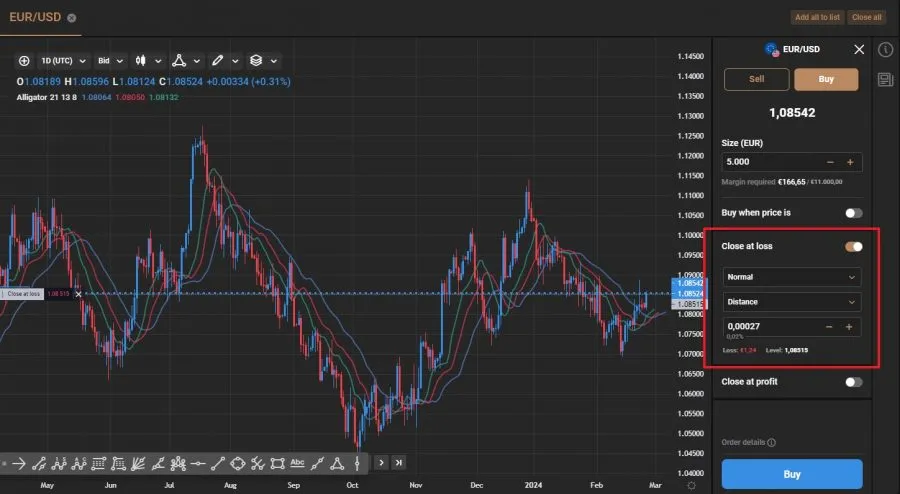The image size is (900, 494).
Task: Expand the chevron beside the layers icon
Action: 274,61
